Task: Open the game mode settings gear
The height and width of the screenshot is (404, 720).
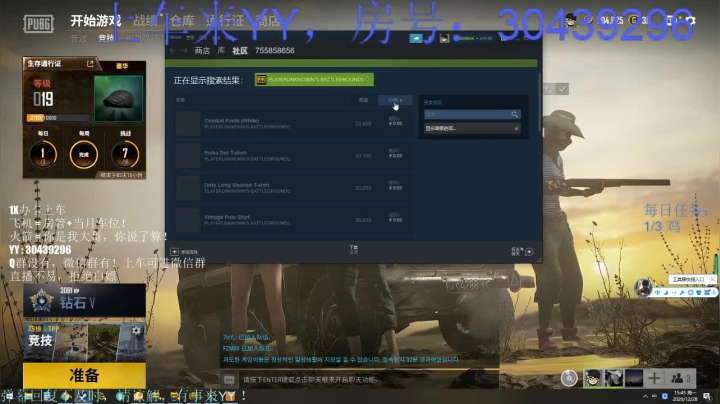Action: coord(136,331)
